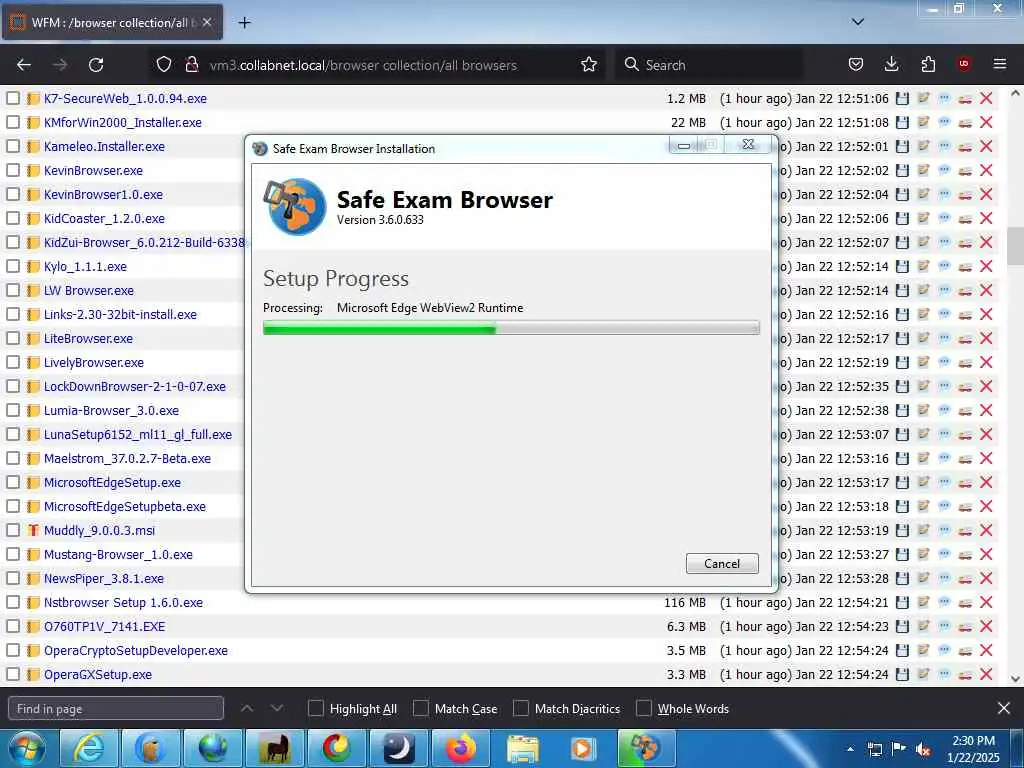Tick checkbox for LiteBrowser.exe

[13, 338]
